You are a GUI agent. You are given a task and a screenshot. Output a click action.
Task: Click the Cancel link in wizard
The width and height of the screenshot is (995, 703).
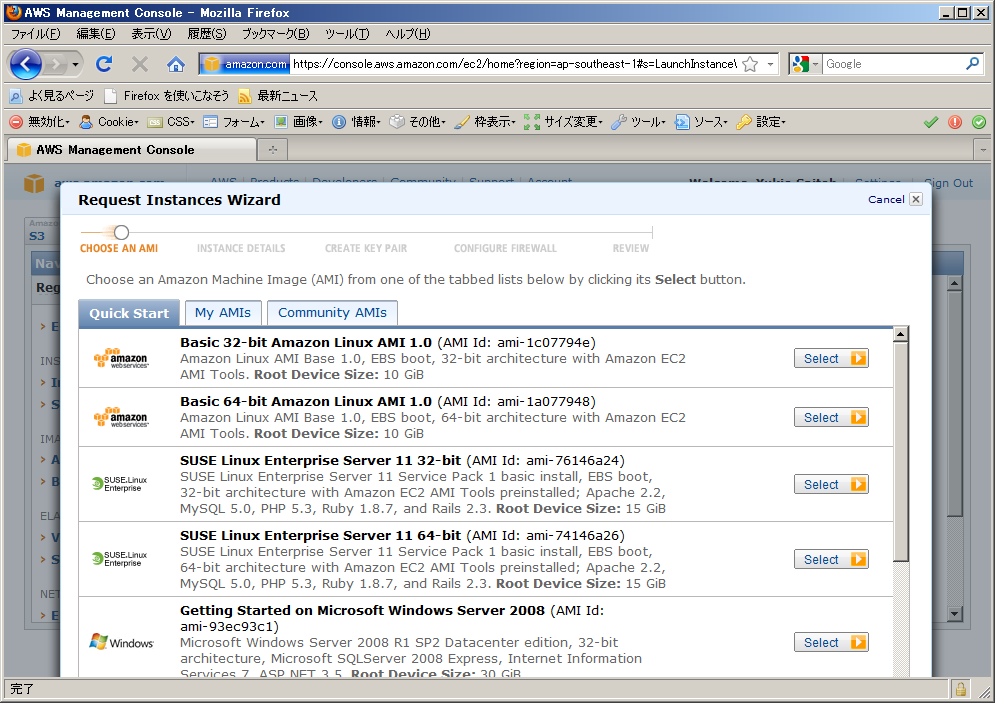click(x=886, y=200)
